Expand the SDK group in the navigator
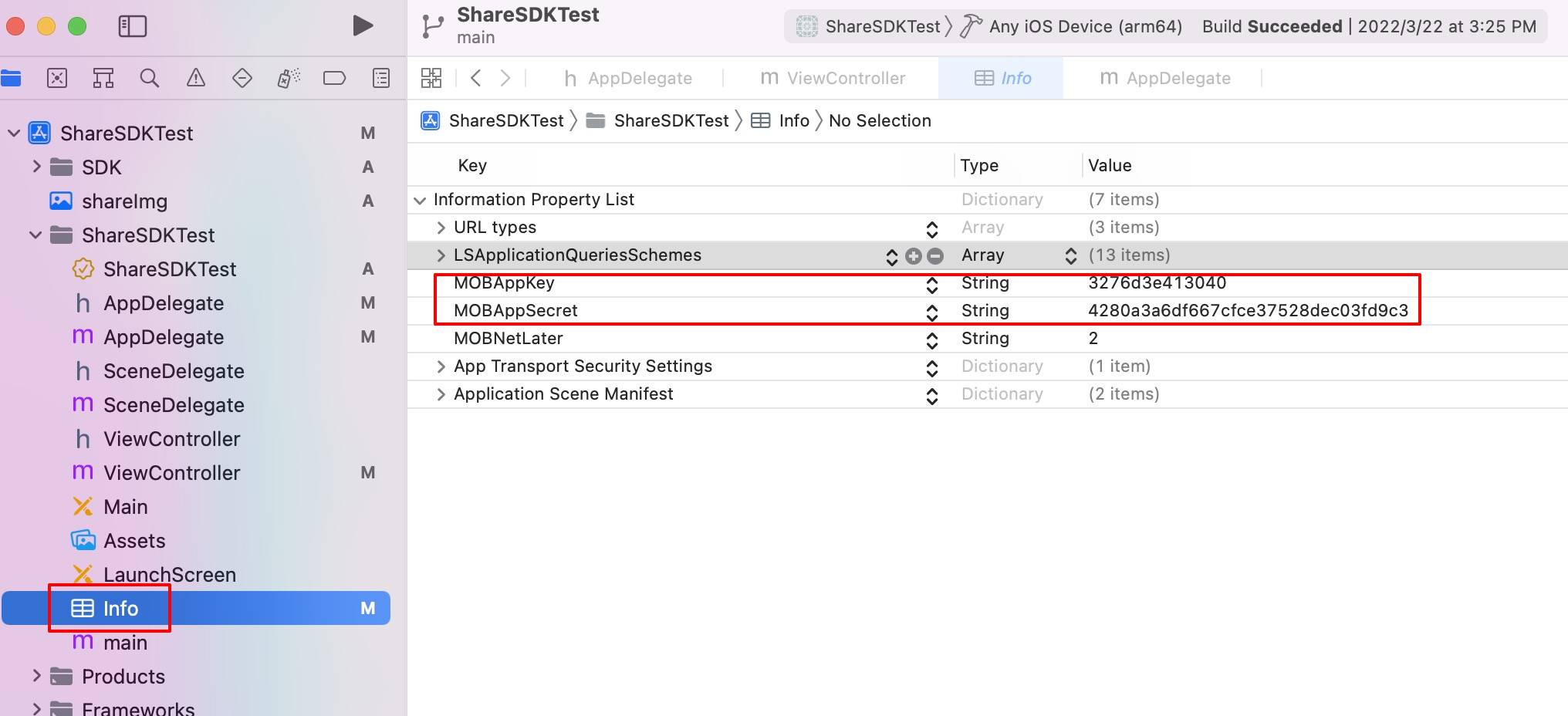The height and width of the screenshot is (716, 1568). pos(35,167)
